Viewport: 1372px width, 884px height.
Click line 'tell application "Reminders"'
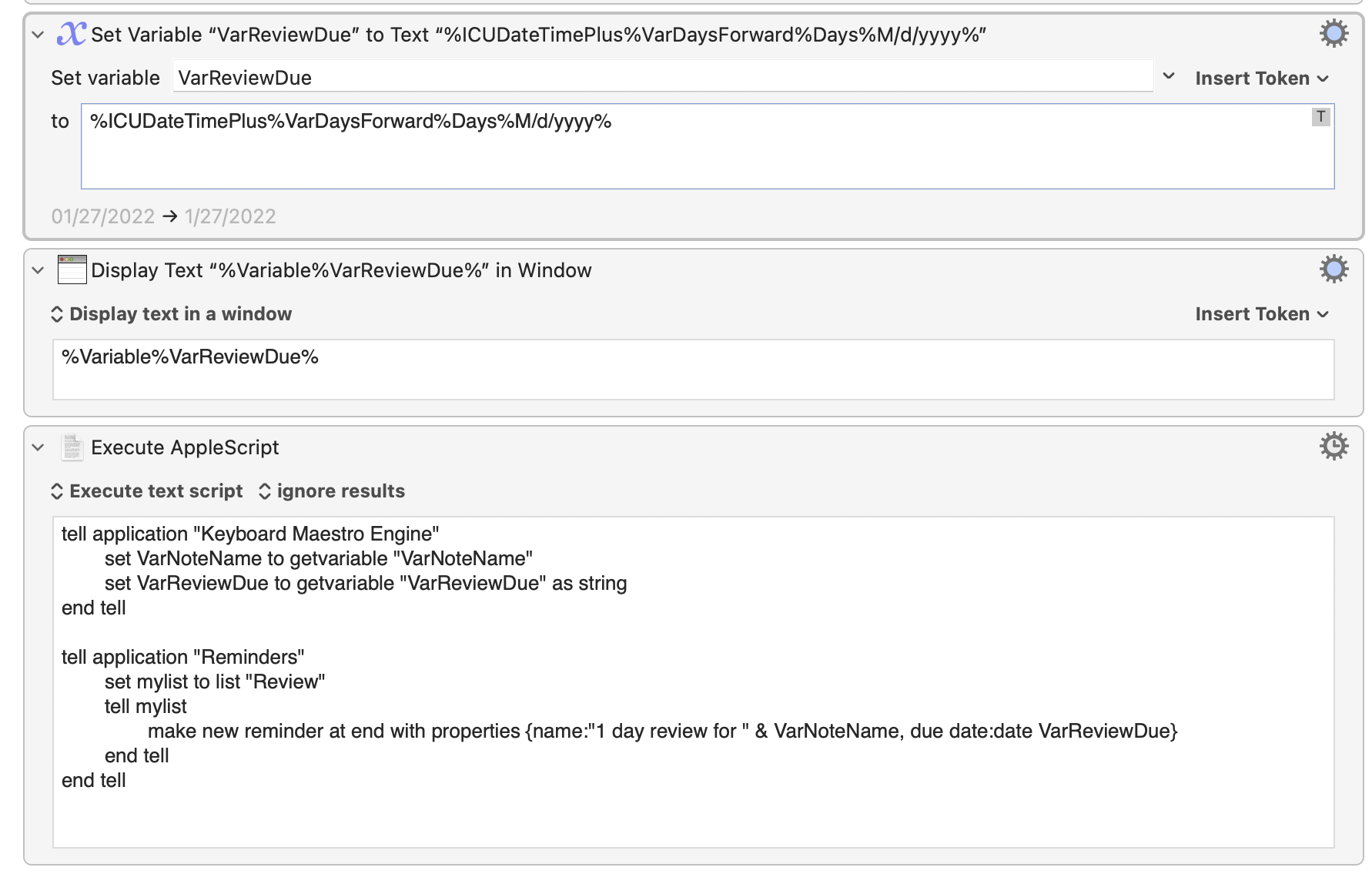(182, 657)
